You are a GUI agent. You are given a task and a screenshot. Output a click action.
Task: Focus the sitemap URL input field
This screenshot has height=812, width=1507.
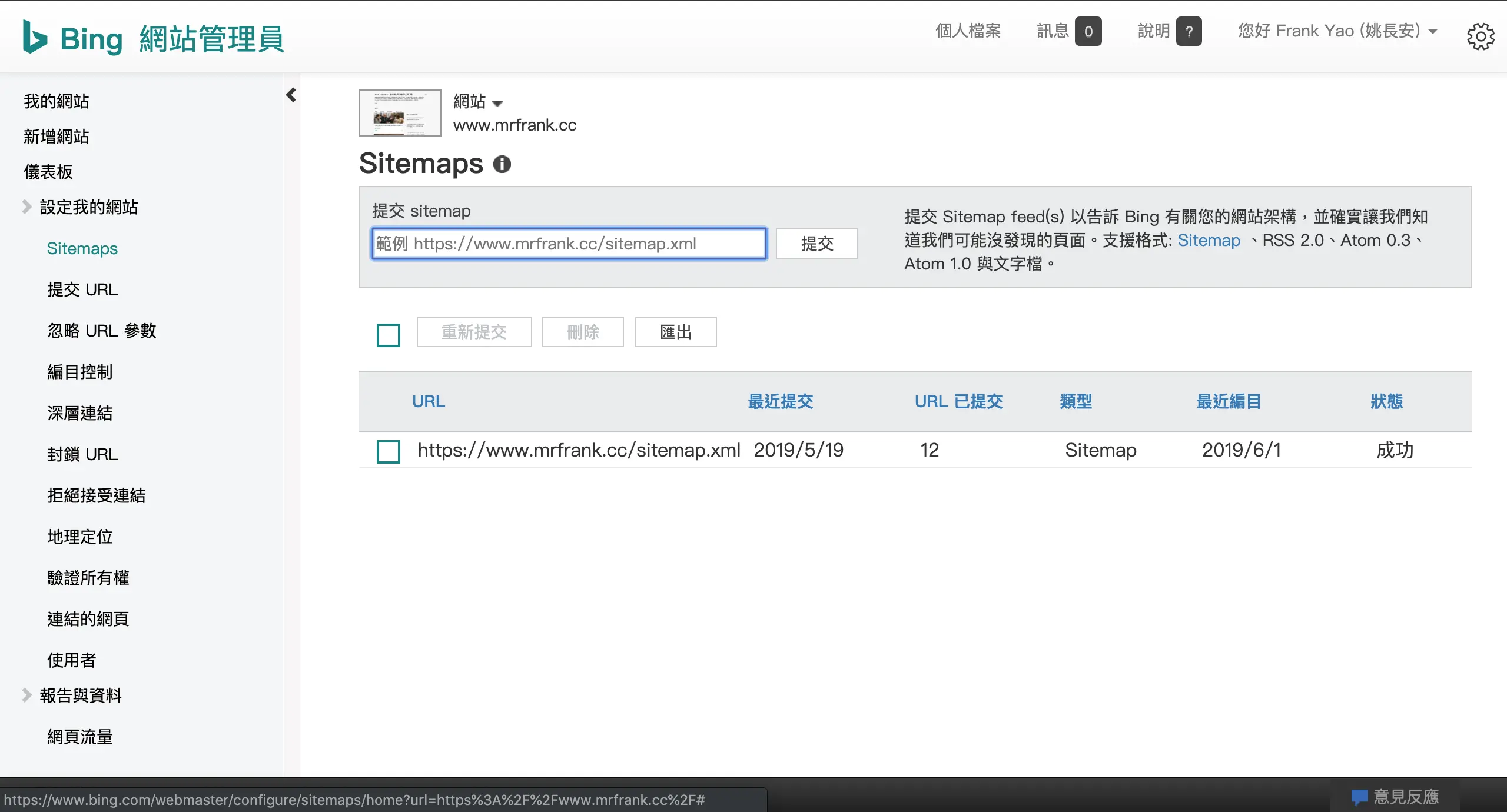click(569, 244)
